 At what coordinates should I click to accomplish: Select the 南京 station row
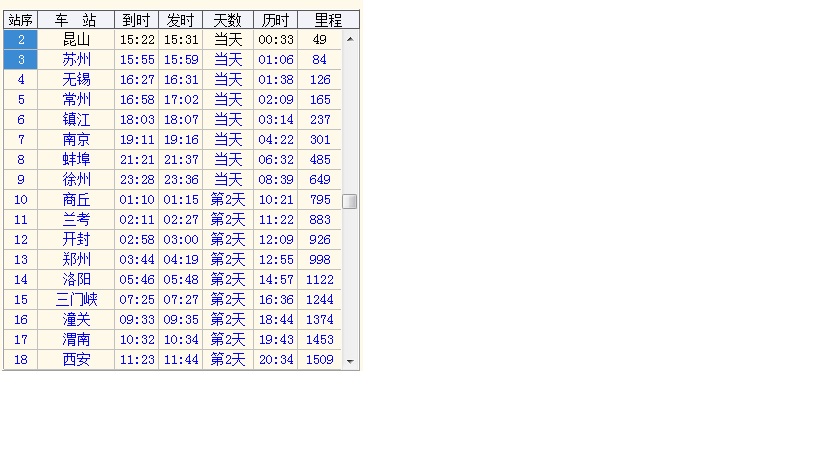(x=76, y=140)
